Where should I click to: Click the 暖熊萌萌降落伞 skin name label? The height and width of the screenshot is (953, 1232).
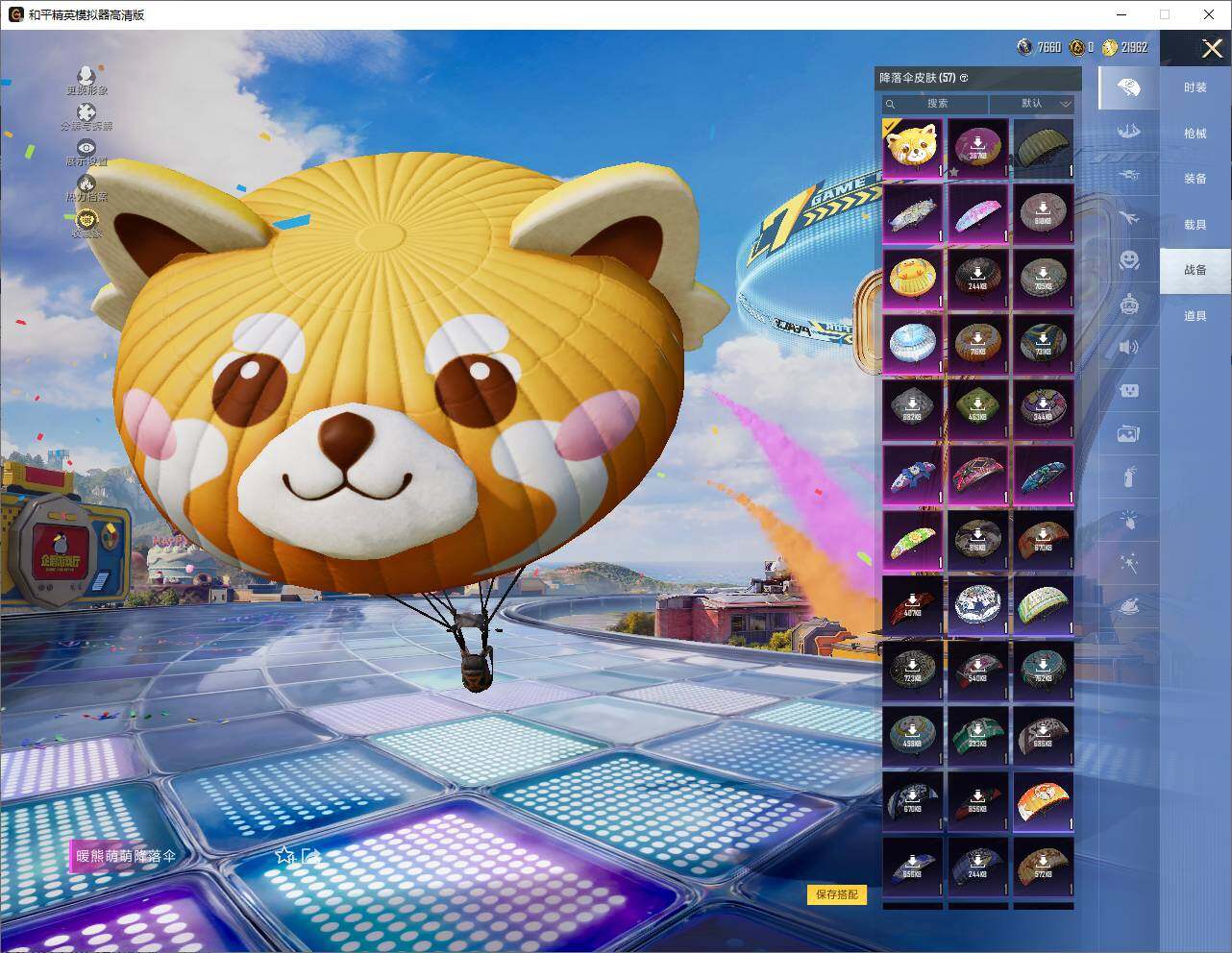click(126, 856)
